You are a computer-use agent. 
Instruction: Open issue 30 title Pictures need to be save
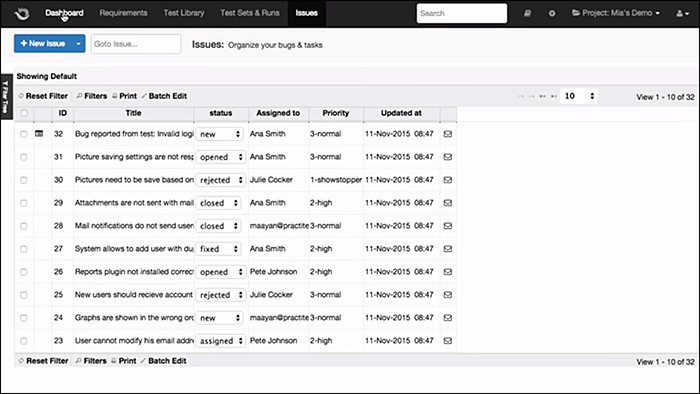pos(134,180)
